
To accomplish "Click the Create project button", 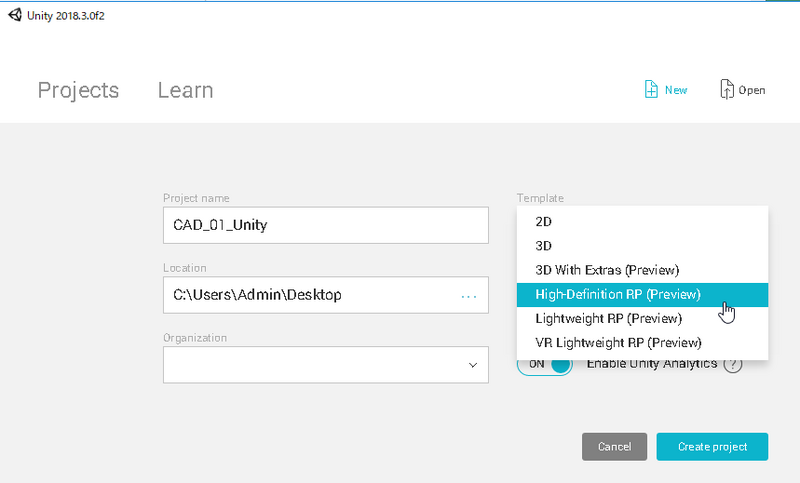I will (x=712, y=447).
